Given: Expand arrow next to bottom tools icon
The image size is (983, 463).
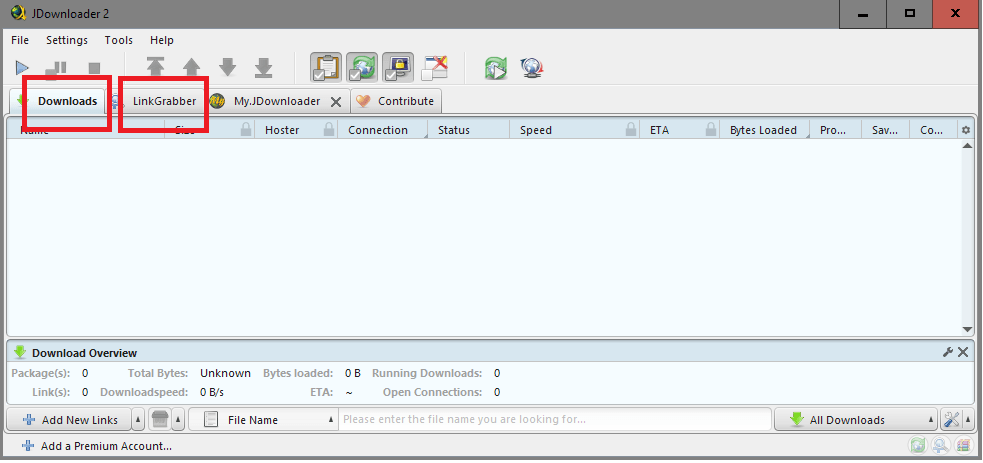Looking at the screenshot, I should [x=969, y=419].
